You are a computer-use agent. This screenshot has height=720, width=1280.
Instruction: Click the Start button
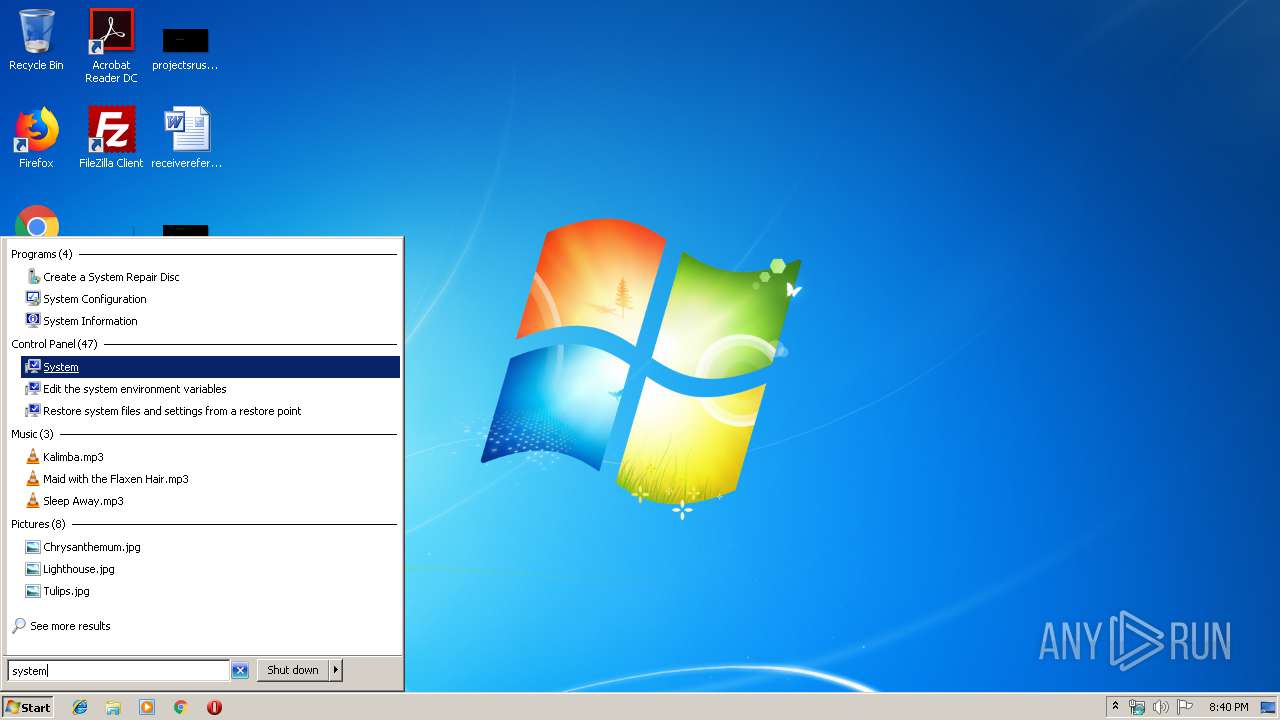[x=28, y=707]
